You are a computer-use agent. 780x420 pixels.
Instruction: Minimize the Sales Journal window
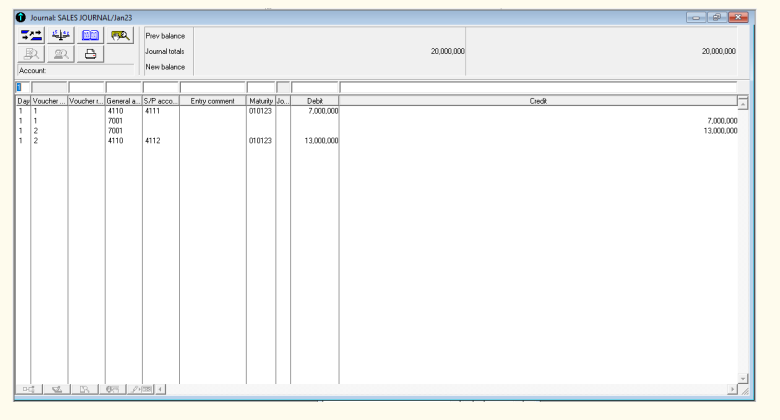tap(695, 17)
